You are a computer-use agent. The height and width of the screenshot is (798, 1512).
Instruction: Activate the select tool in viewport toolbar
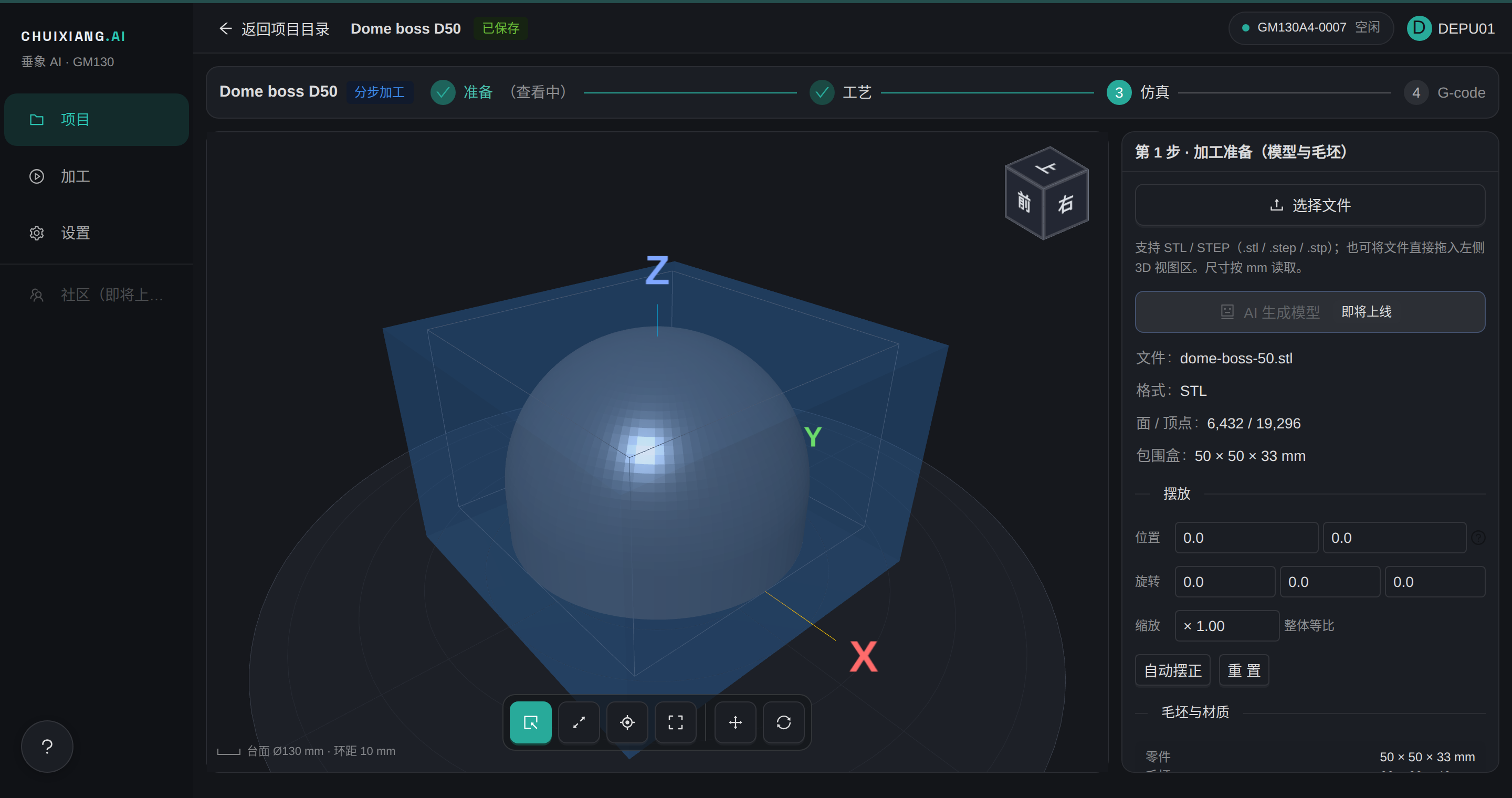(x=530, y=722)
